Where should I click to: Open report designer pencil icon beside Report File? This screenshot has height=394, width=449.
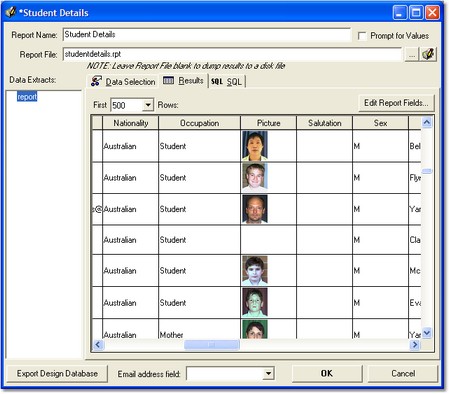tap(428, 54)
